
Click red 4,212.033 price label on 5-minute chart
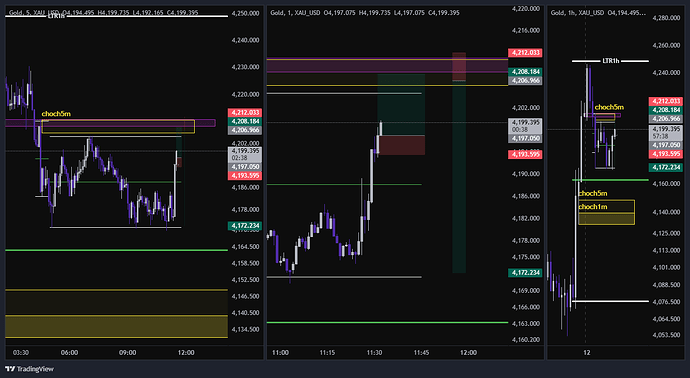(245, 112)
